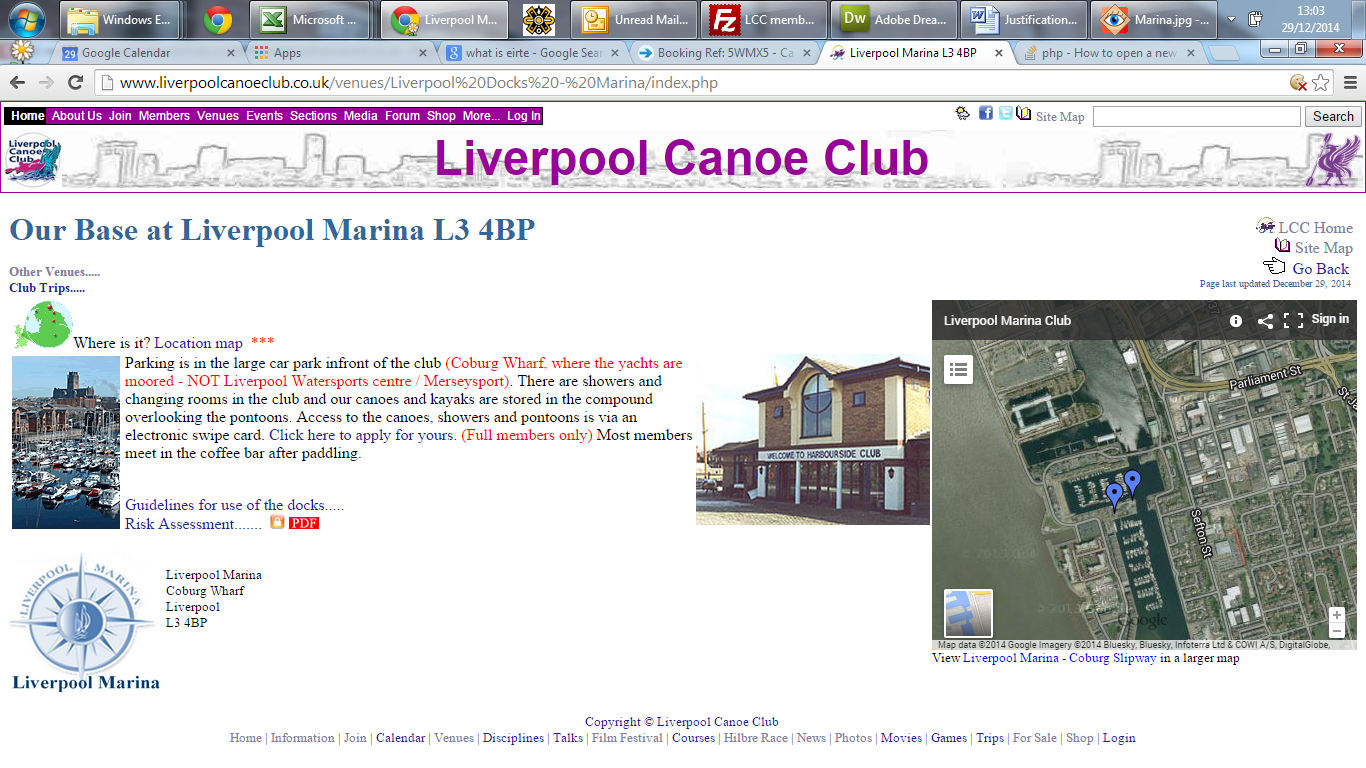Click the Liverpool Canoe Club logo in banner
Screen dimensions: 1366x768
[x=33, y=160]
